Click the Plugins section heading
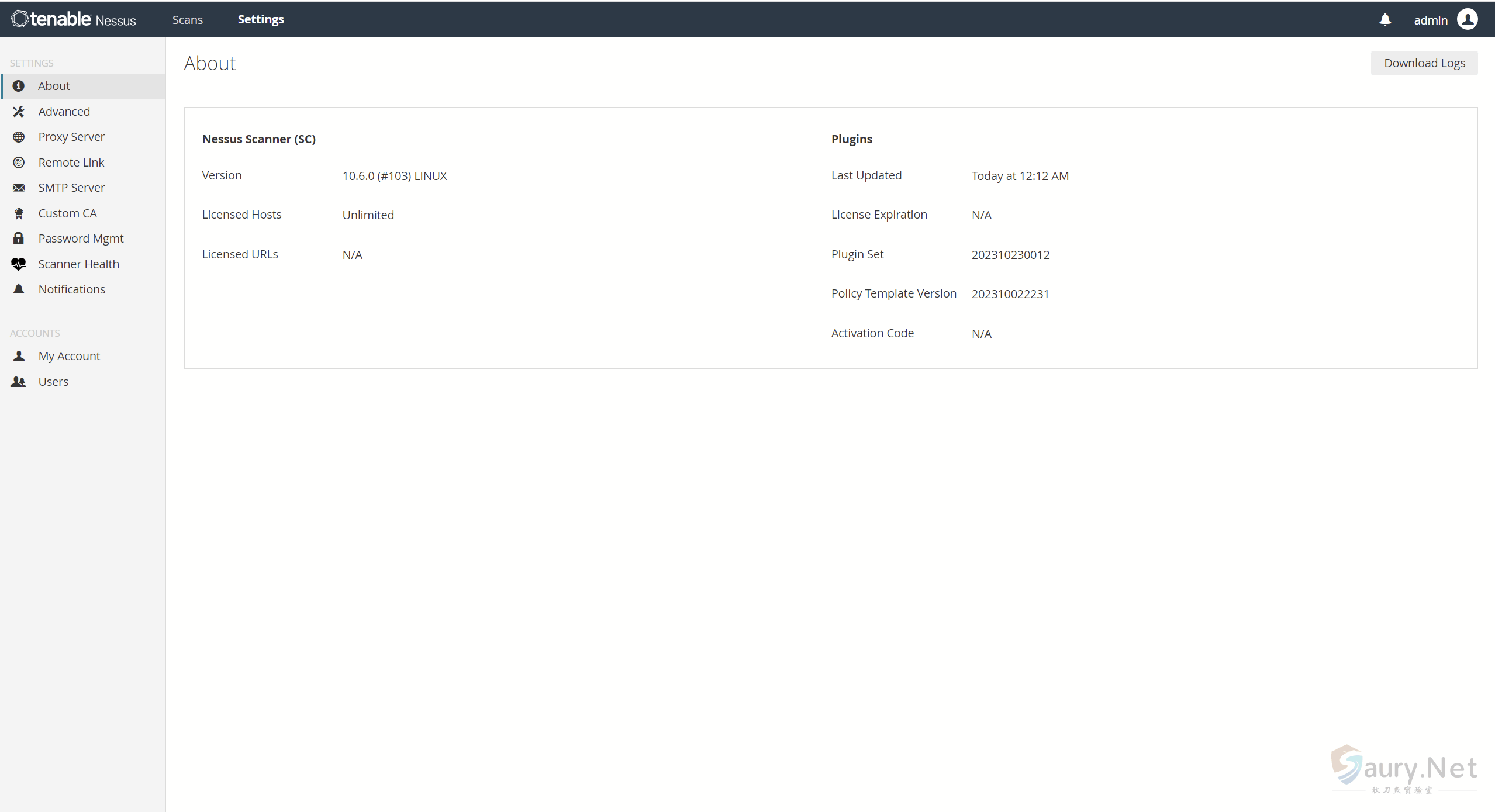The image size is (1495, 812). coord(852,139)
